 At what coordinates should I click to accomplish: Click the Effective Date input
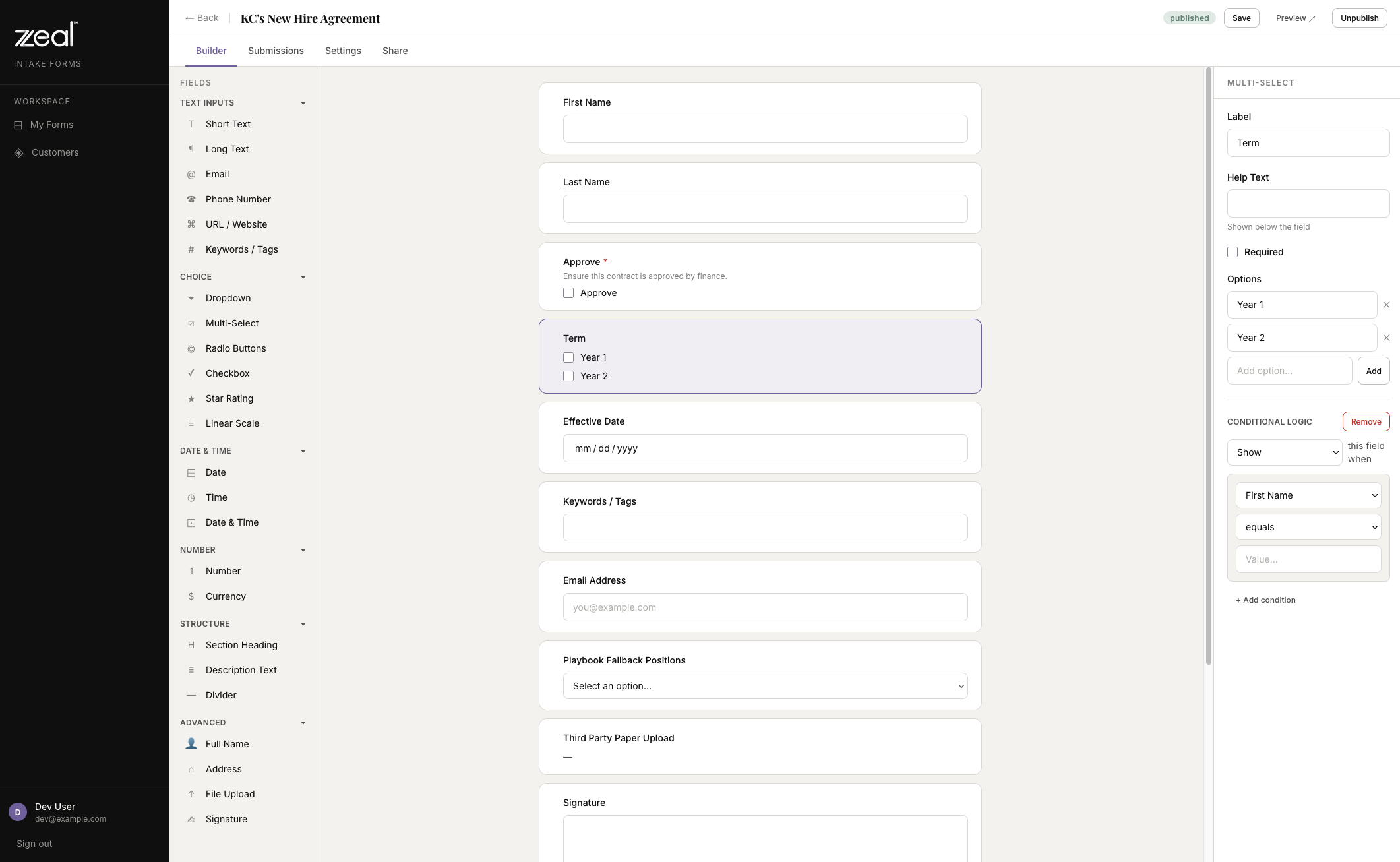coord(765,448)
